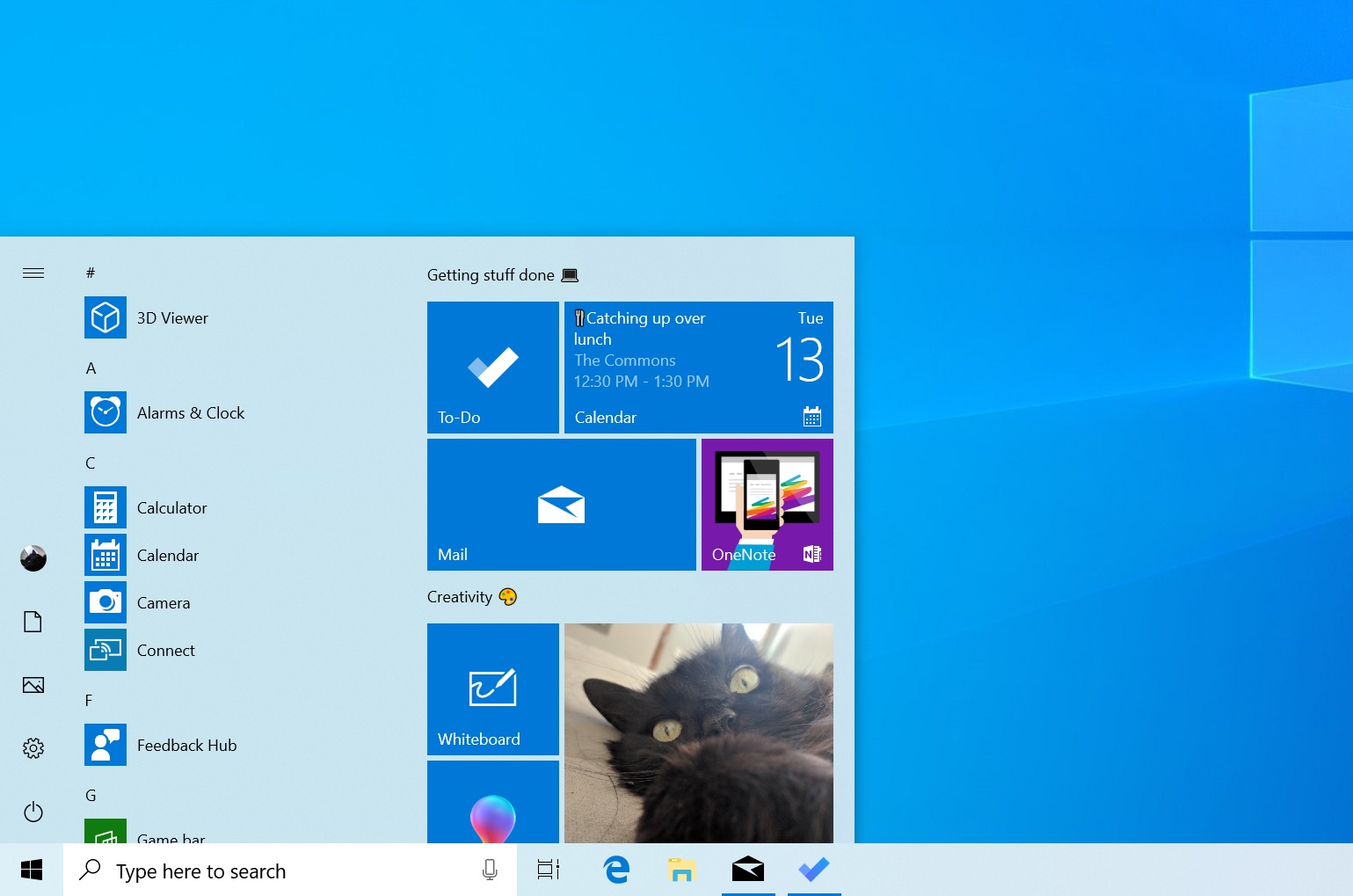Launch the Whiteboard tile
1353x896 pixels.
click(x=492, y=689)
